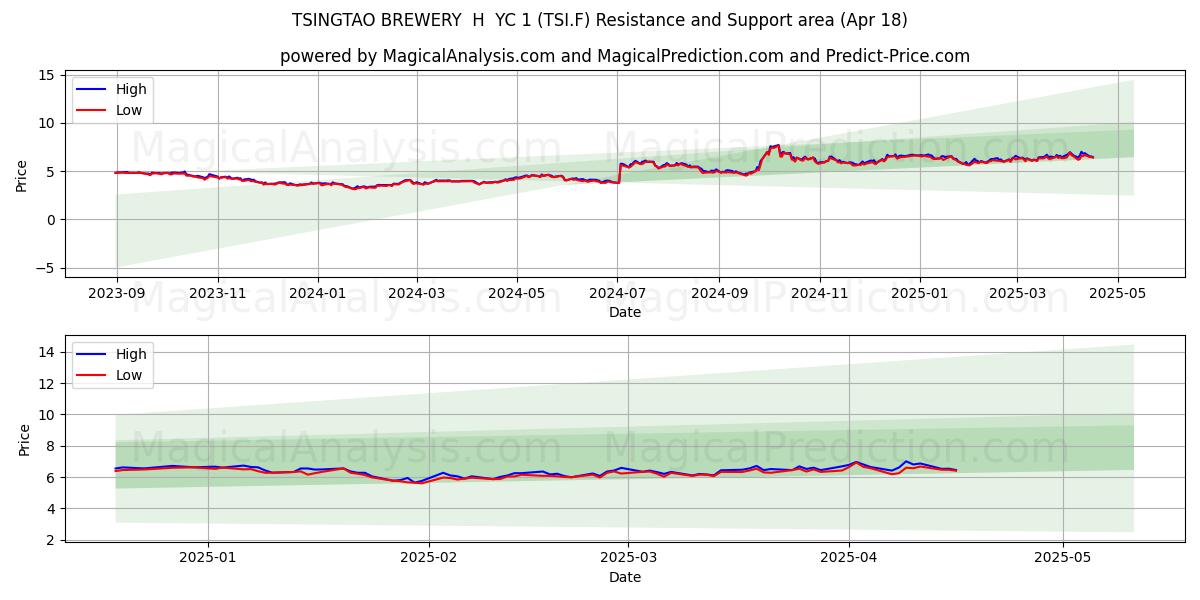Click the top chart's '2025-05' tick label

1116,293
